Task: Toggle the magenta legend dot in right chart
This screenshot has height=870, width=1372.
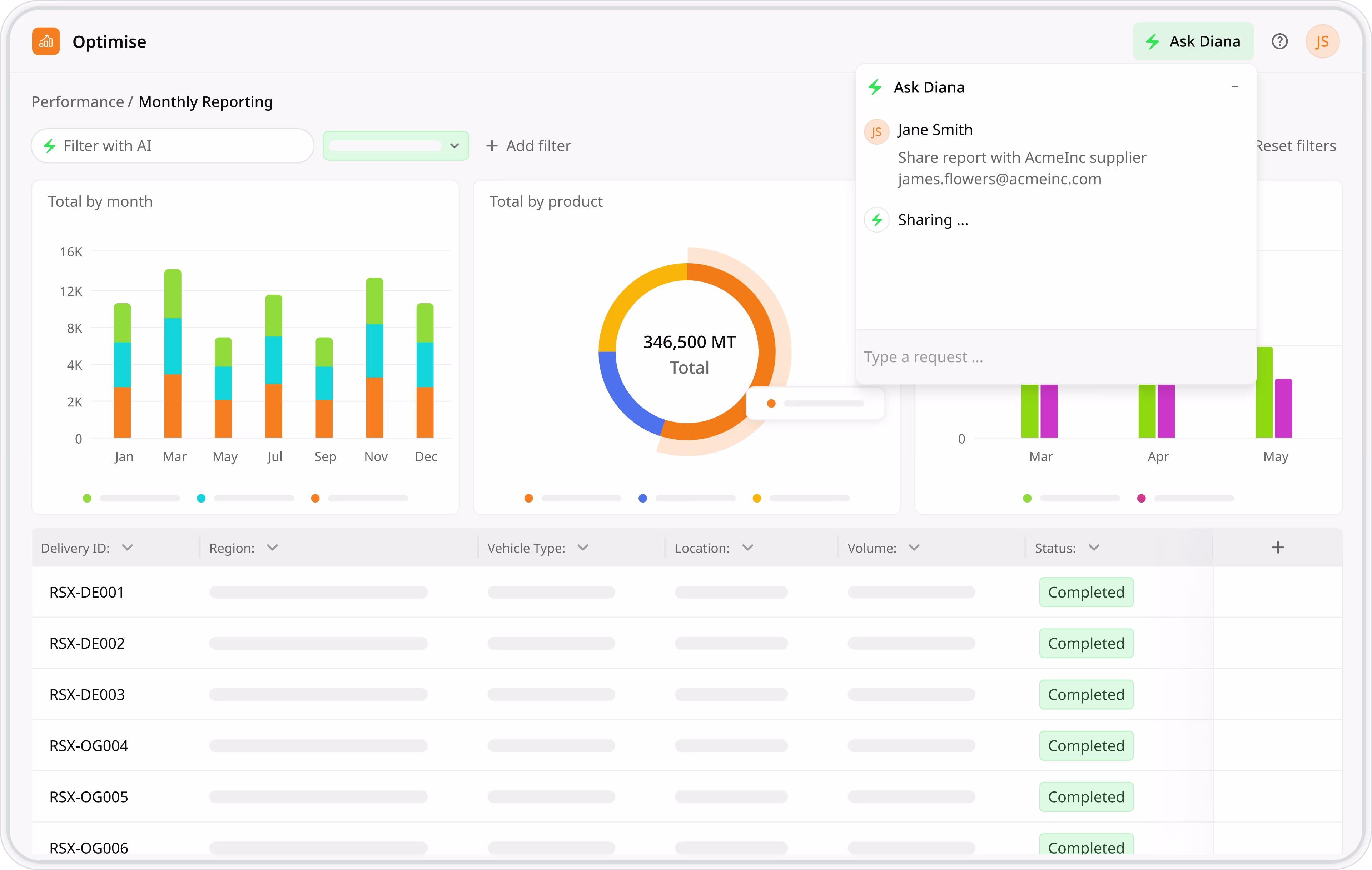Action: 1141,498
